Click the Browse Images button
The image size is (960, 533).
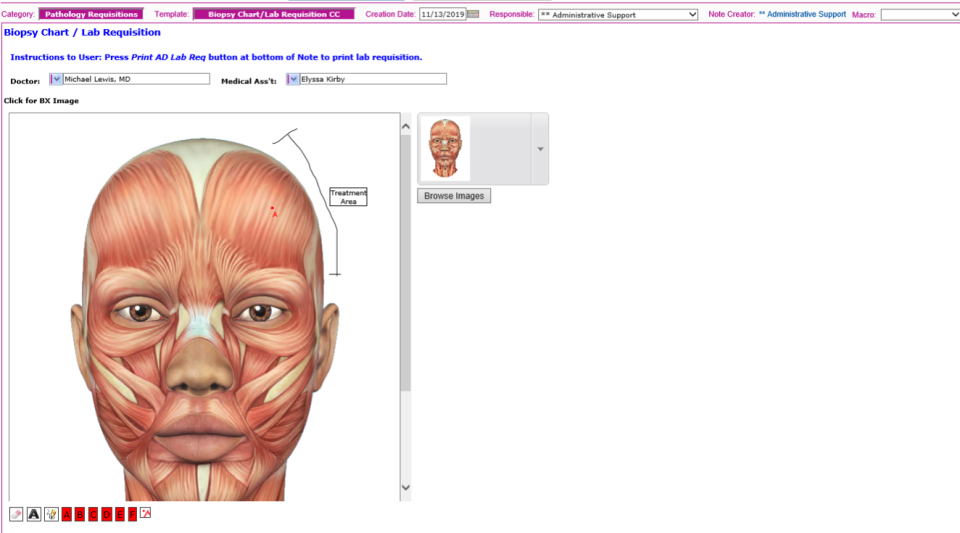454,196
